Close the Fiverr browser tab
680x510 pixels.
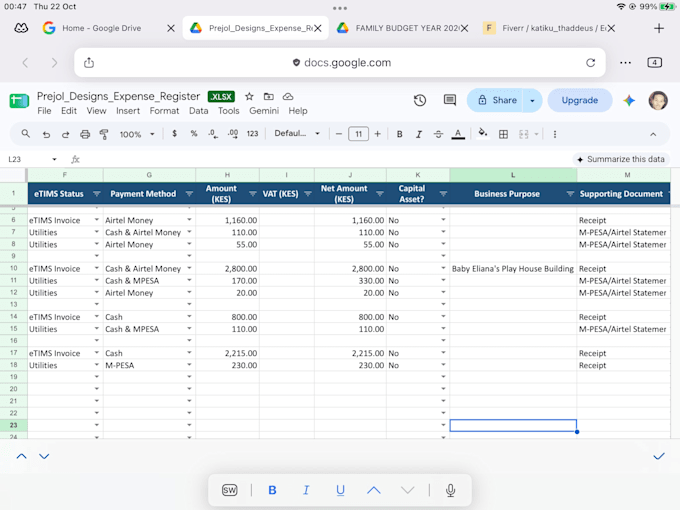pos(611,28)
